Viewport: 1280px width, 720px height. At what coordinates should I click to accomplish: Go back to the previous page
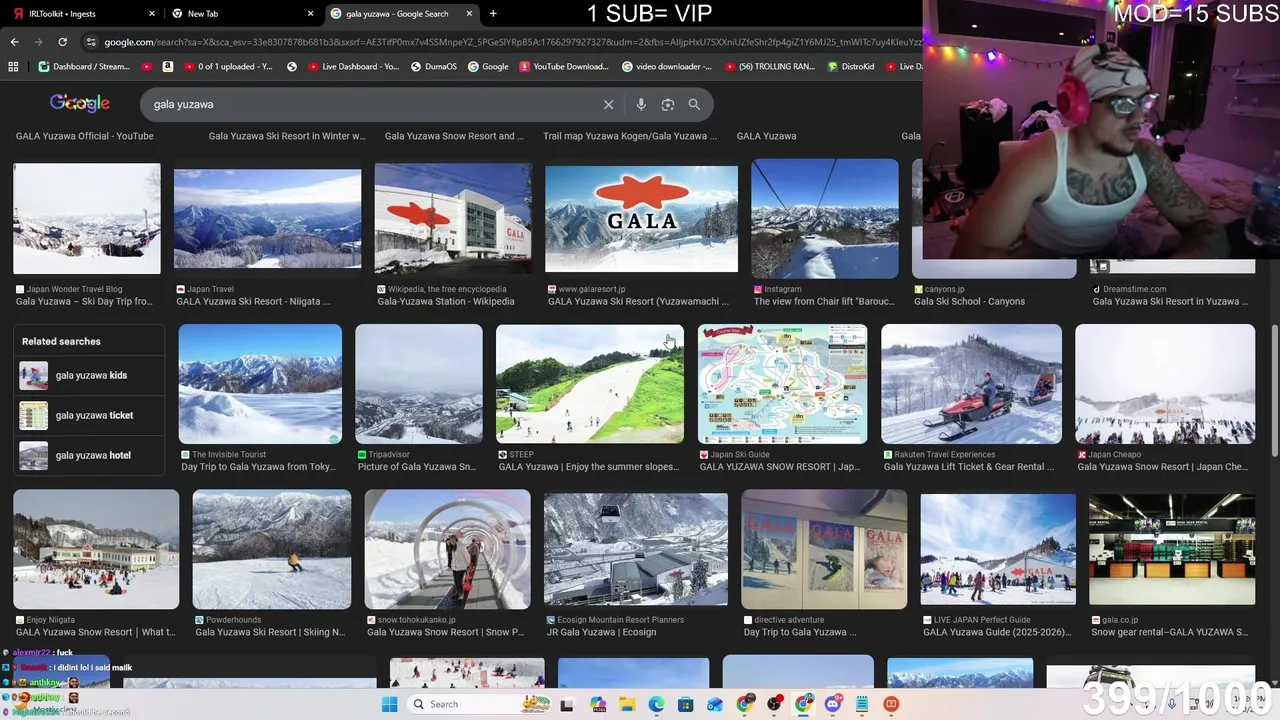click(x=14, y=42)
